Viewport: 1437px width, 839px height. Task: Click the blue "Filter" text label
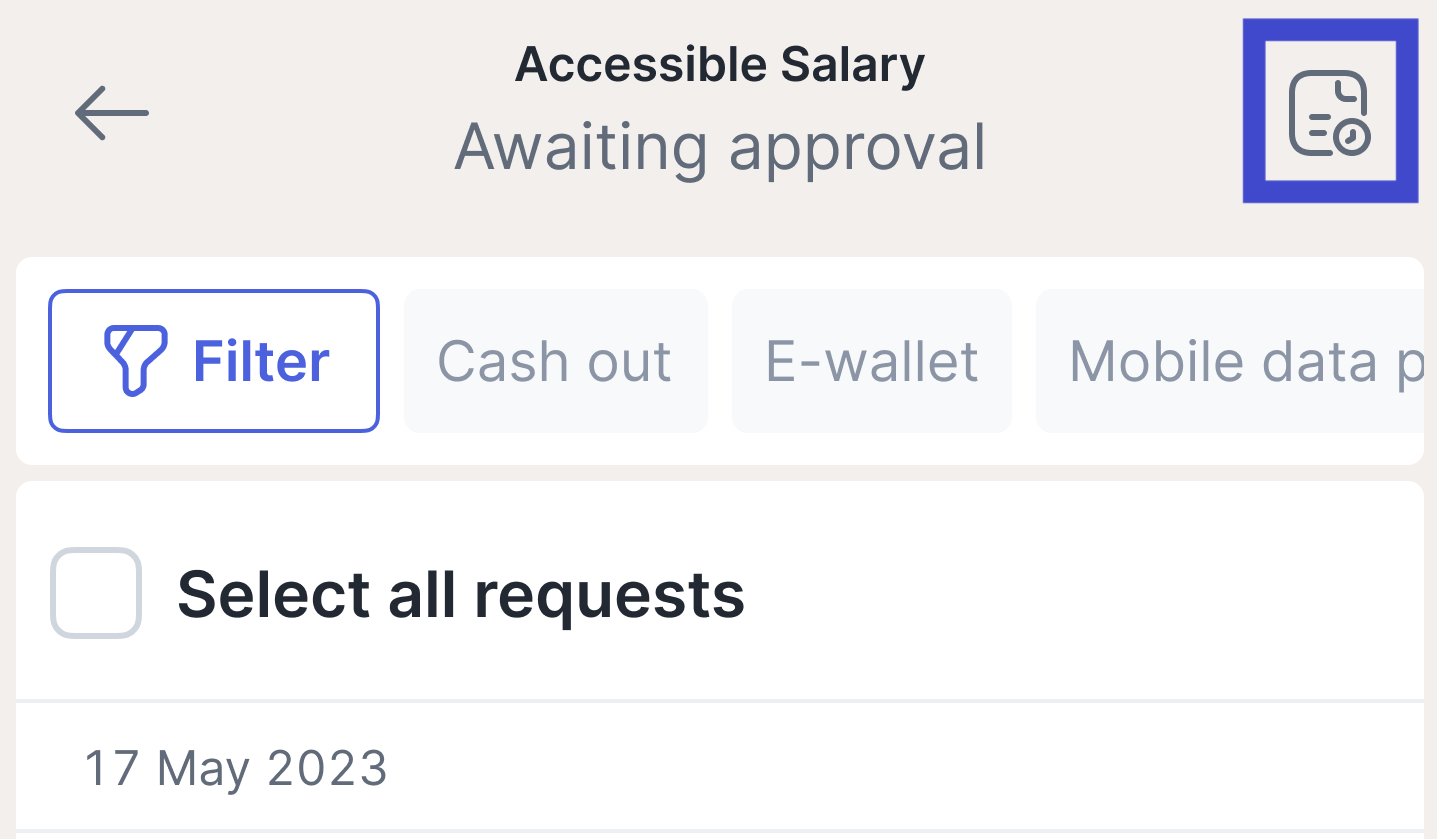click(x=261, y=361)
